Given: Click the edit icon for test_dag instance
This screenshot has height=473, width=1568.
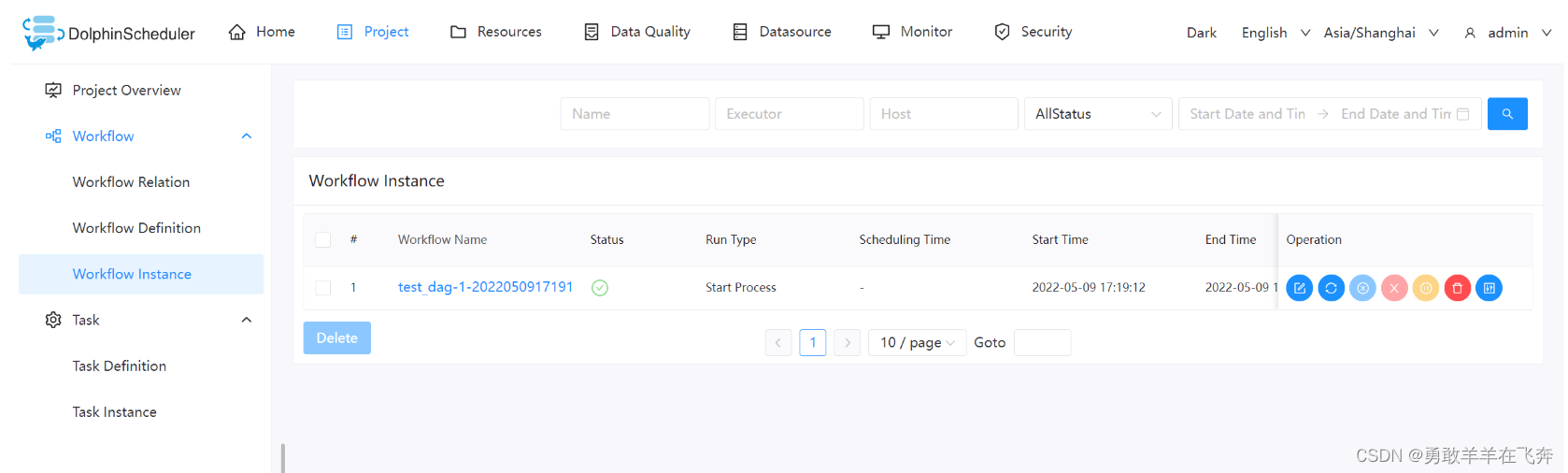Looking at the screenshot, I should 1299,288.
